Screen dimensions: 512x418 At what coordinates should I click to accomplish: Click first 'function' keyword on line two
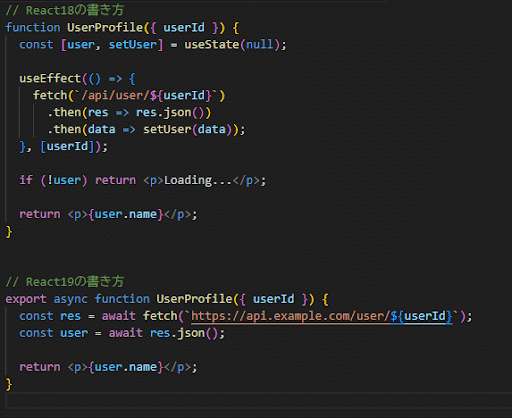(x=33, y=27)
